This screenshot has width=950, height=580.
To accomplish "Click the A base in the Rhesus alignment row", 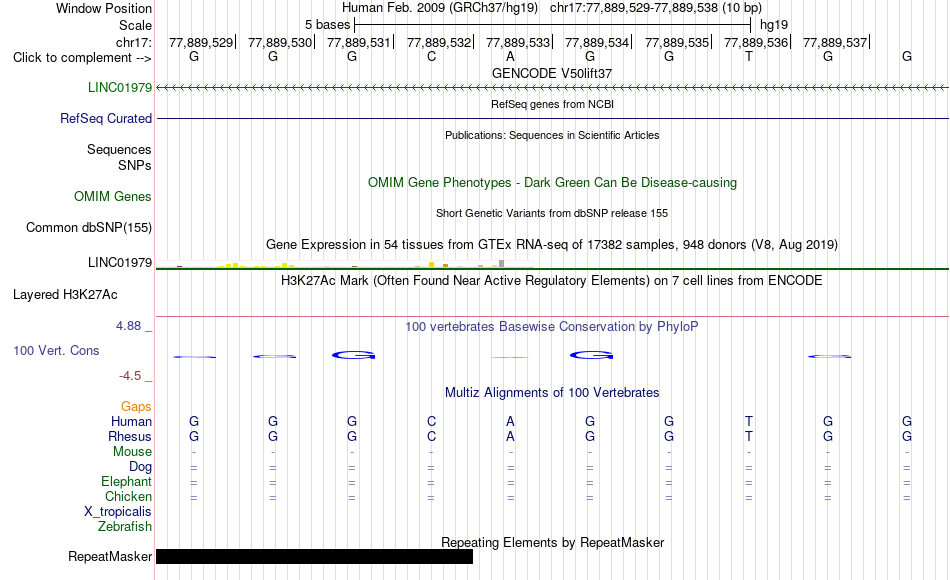I will tap(510, 436).
